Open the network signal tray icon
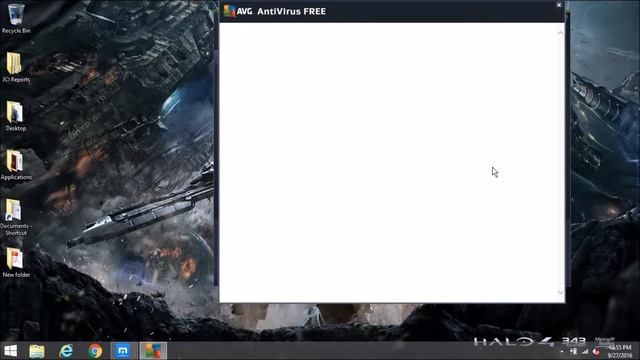This screenshot has height=360, width=640. (x=585, y=351)
